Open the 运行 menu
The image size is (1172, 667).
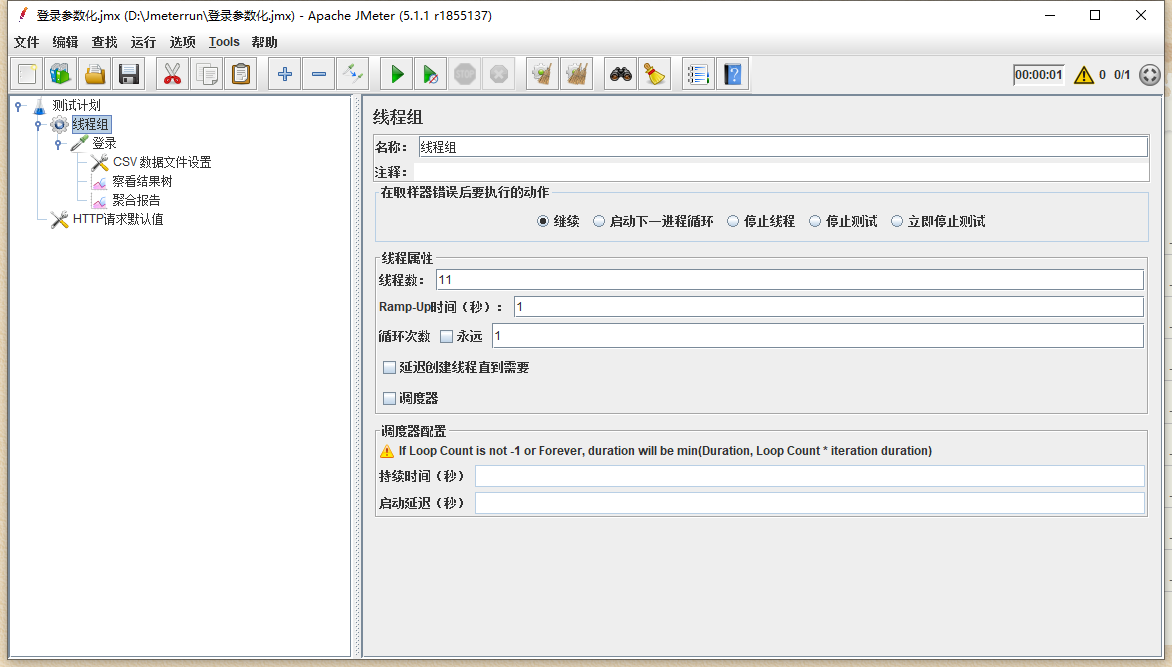[x=144, y=42]
